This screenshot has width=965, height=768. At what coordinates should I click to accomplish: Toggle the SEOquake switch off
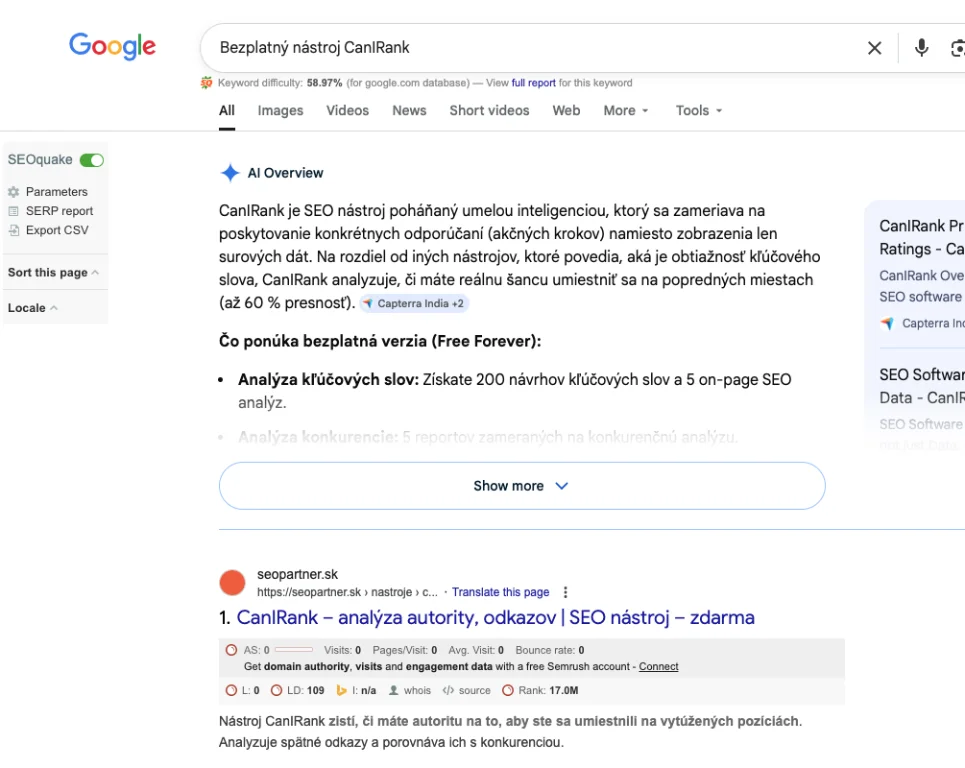92,160
